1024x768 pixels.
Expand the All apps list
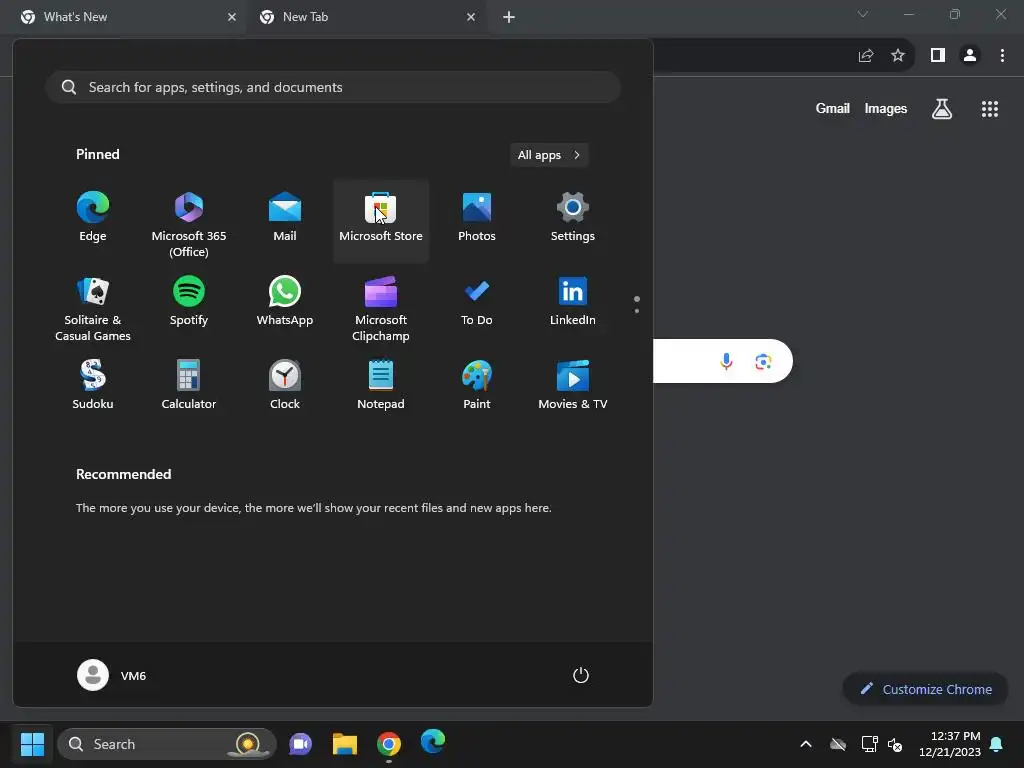(x=549, y=155)
